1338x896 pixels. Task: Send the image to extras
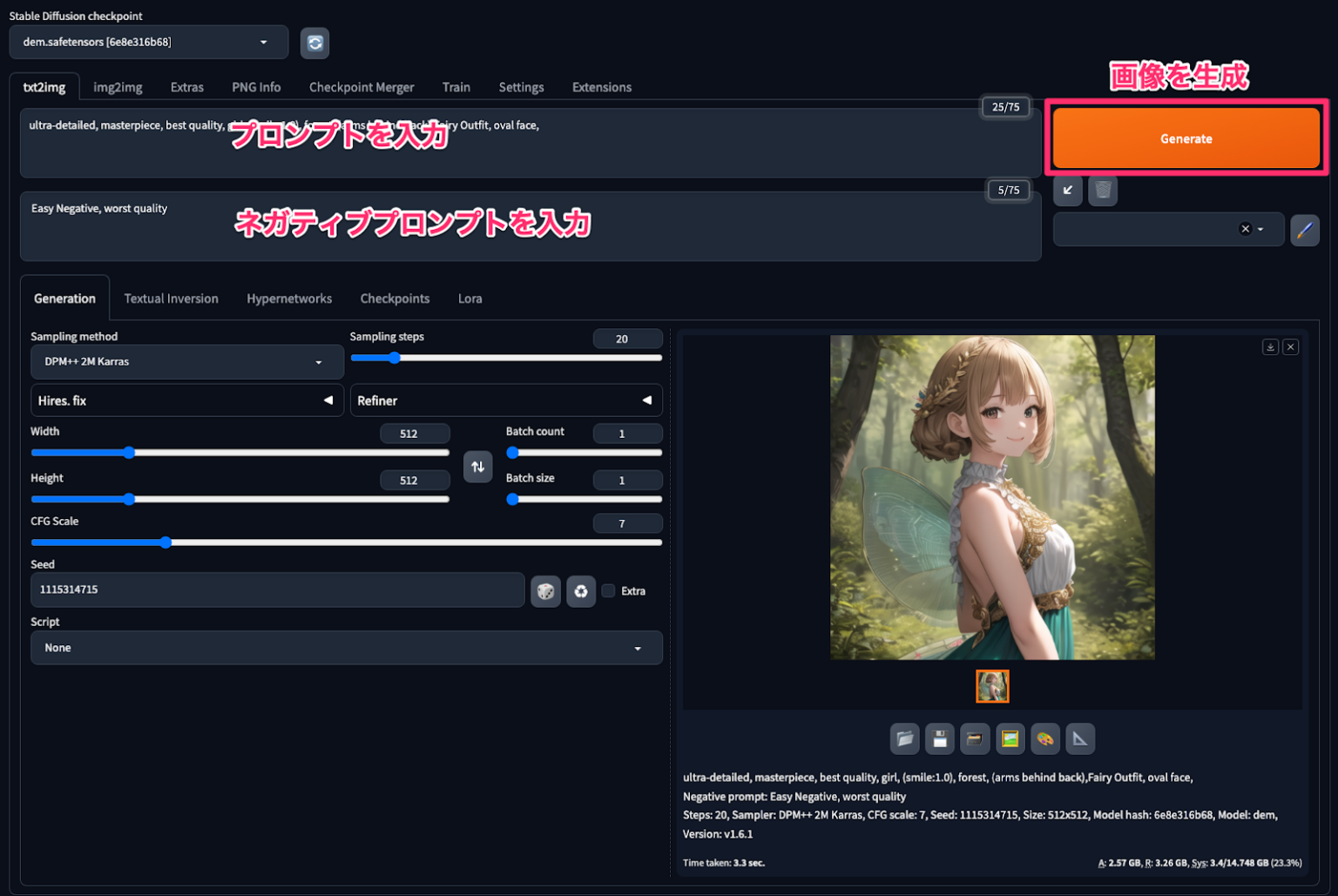(x=1080, y=738)
